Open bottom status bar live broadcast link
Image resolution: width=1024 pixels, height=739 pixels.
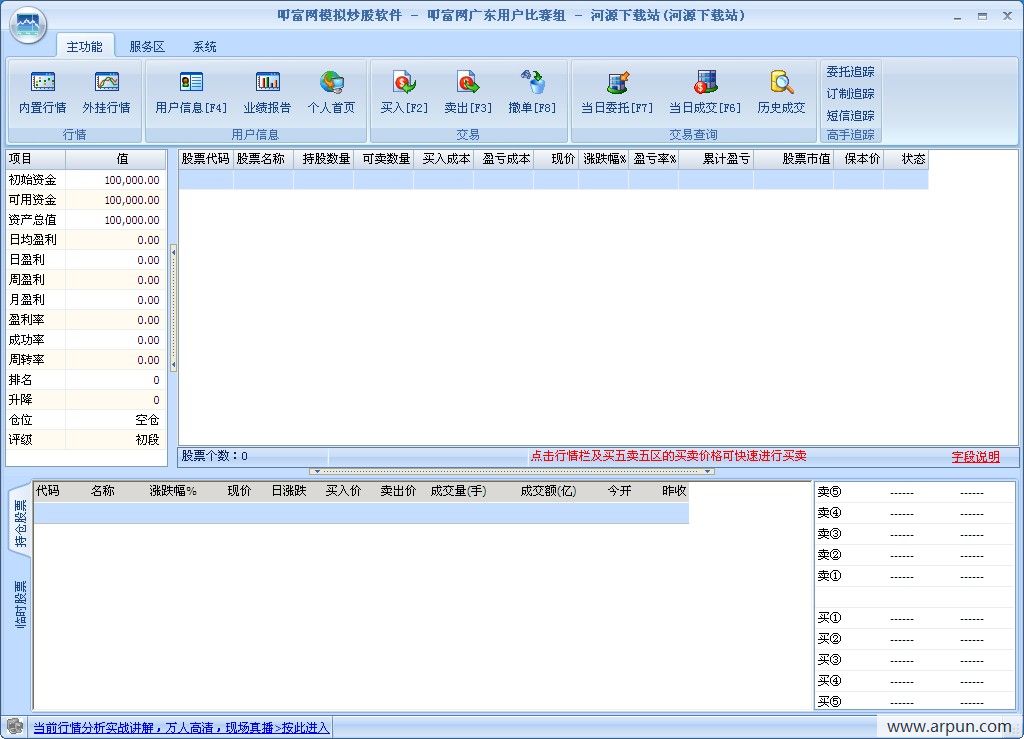[181, 727]
